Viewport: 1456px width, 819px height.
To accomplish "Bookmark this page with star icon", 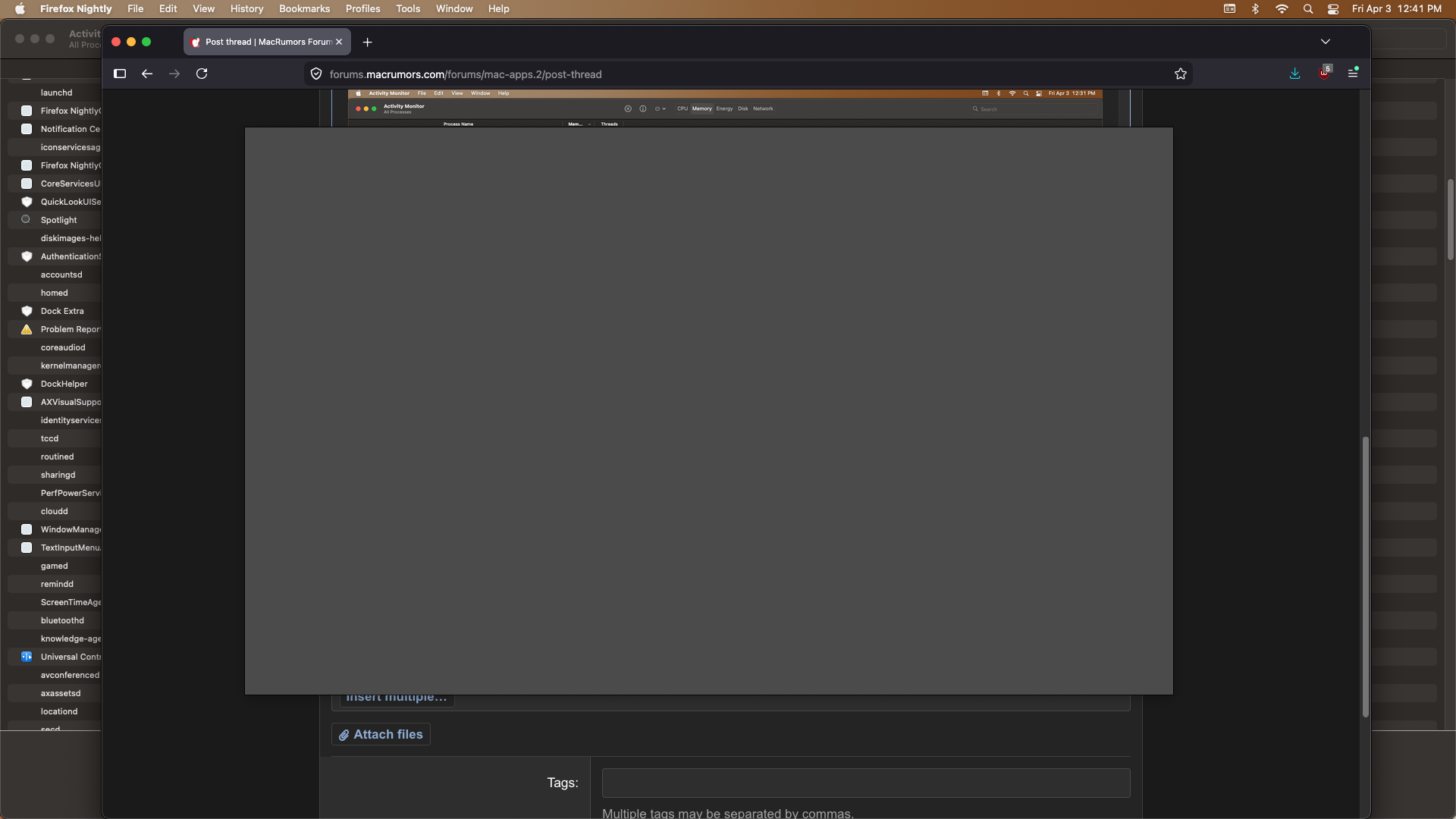I will 1181,74.
